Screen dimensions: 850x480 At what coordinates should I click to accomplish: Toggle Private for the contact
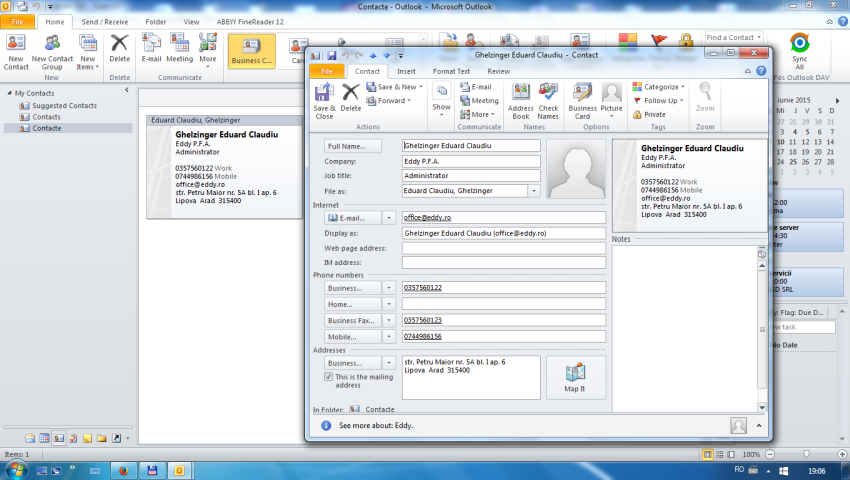pos(649,114)
